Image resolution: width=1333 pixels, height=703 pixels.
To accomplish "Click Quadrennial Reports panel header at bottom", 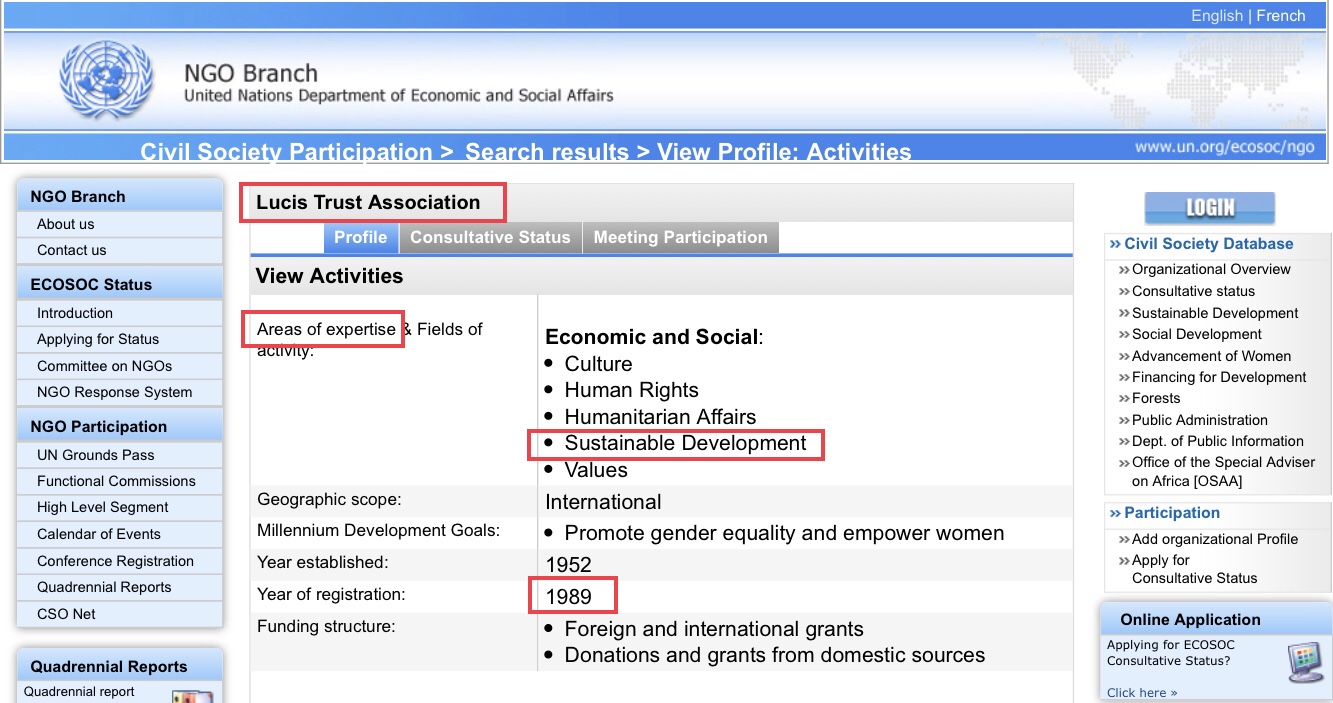I will pyautogui.click(x=120, y=666).
